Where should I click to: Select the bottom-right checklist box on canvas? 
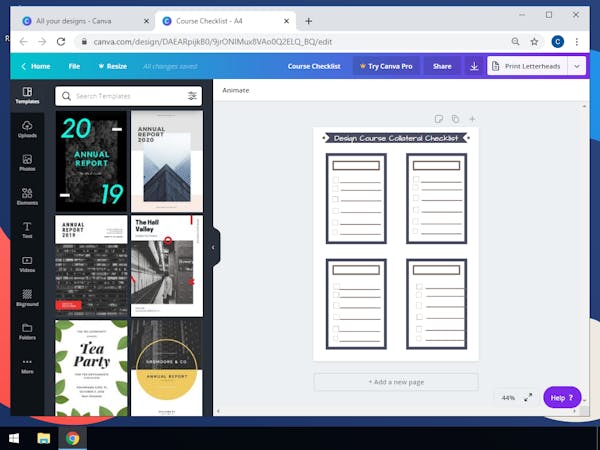click(437, 304)
